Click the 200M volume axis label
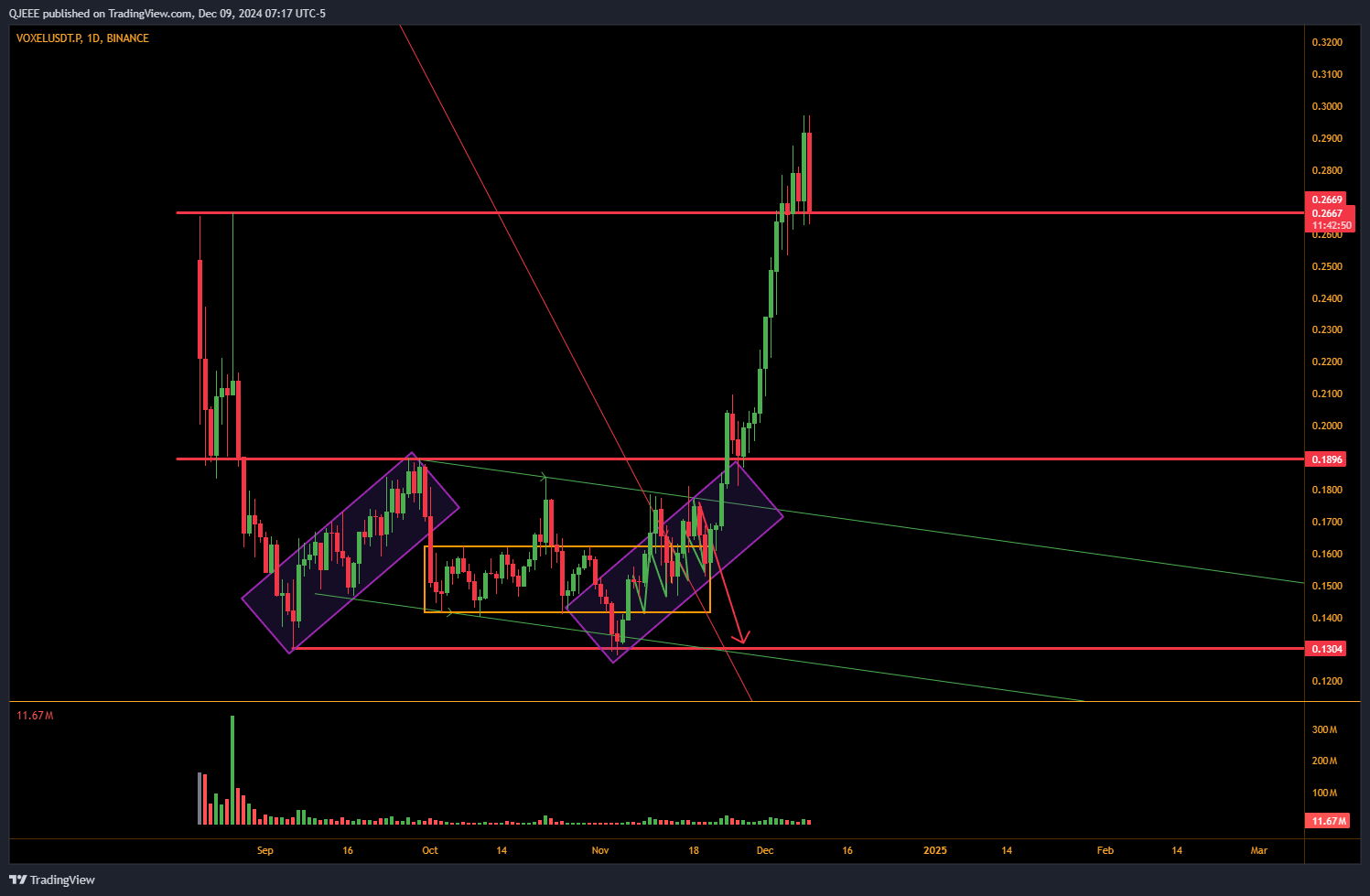Image resolution: width=1370 pixels, height=896 pixels. click(x=1324, y=761)
